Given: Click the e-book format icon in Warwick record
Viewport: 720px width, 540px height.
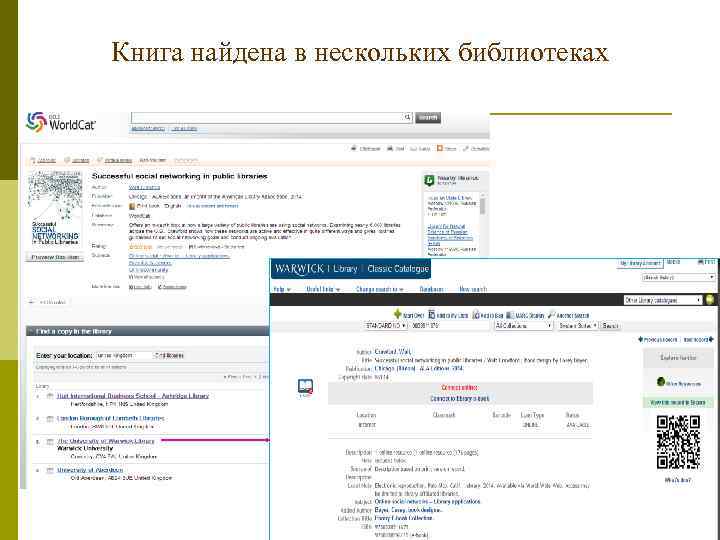Looking at the screenshot, I should 305,387.
